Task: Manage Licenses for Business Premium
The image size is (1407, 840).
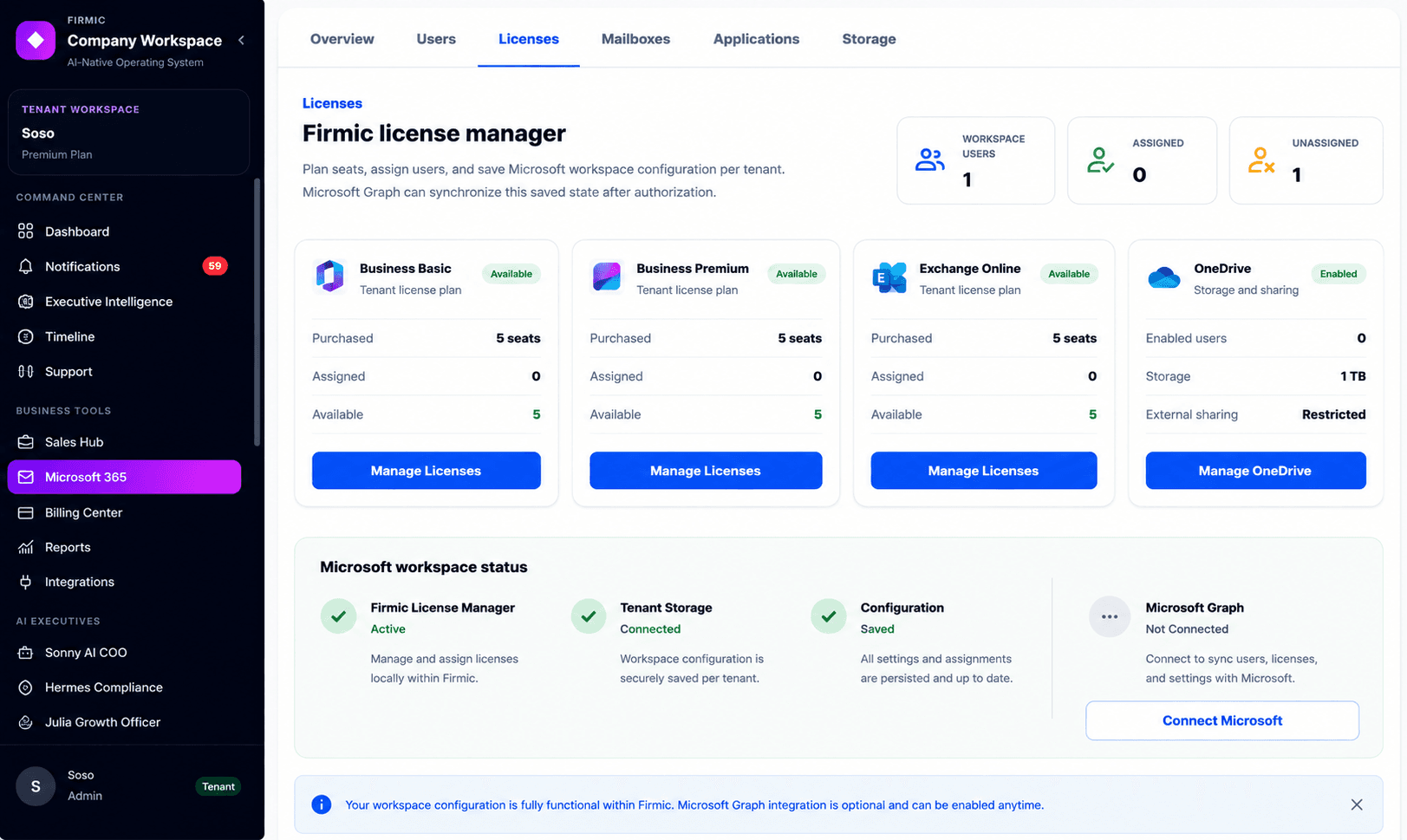Action: pos(706,471)
